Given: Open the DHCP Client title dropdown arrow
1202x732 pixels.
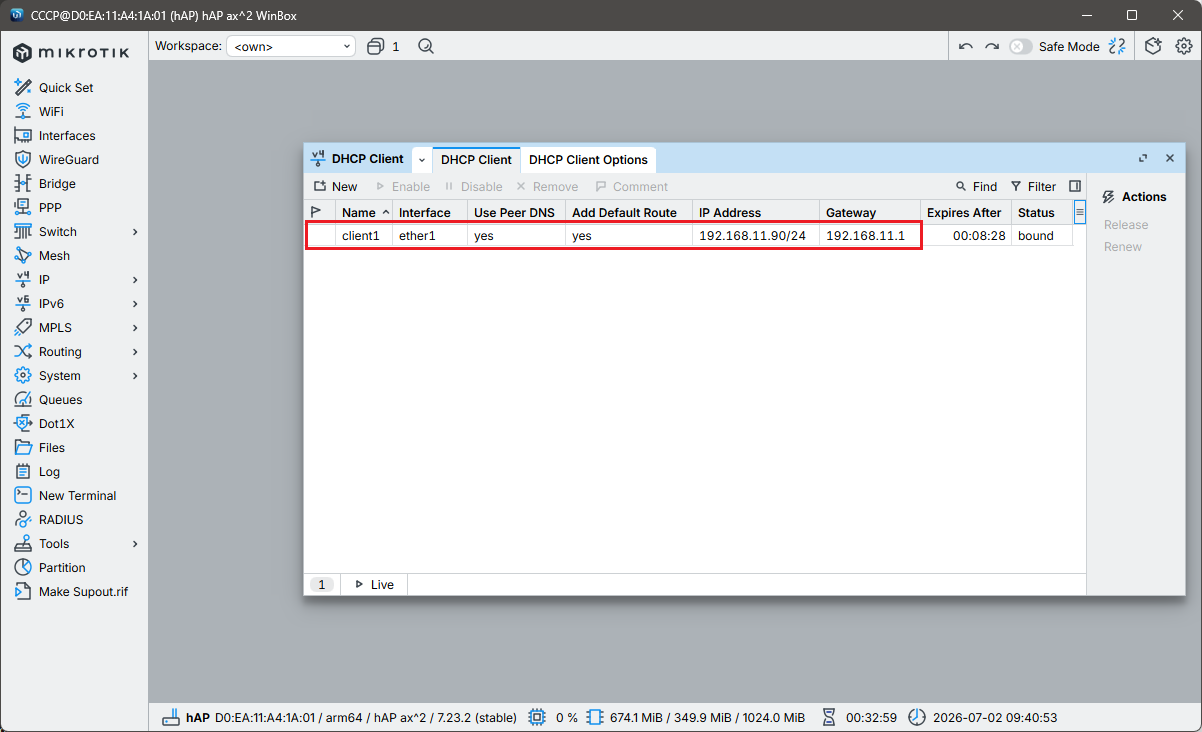Looking at the screenshot, I should 422,159.
